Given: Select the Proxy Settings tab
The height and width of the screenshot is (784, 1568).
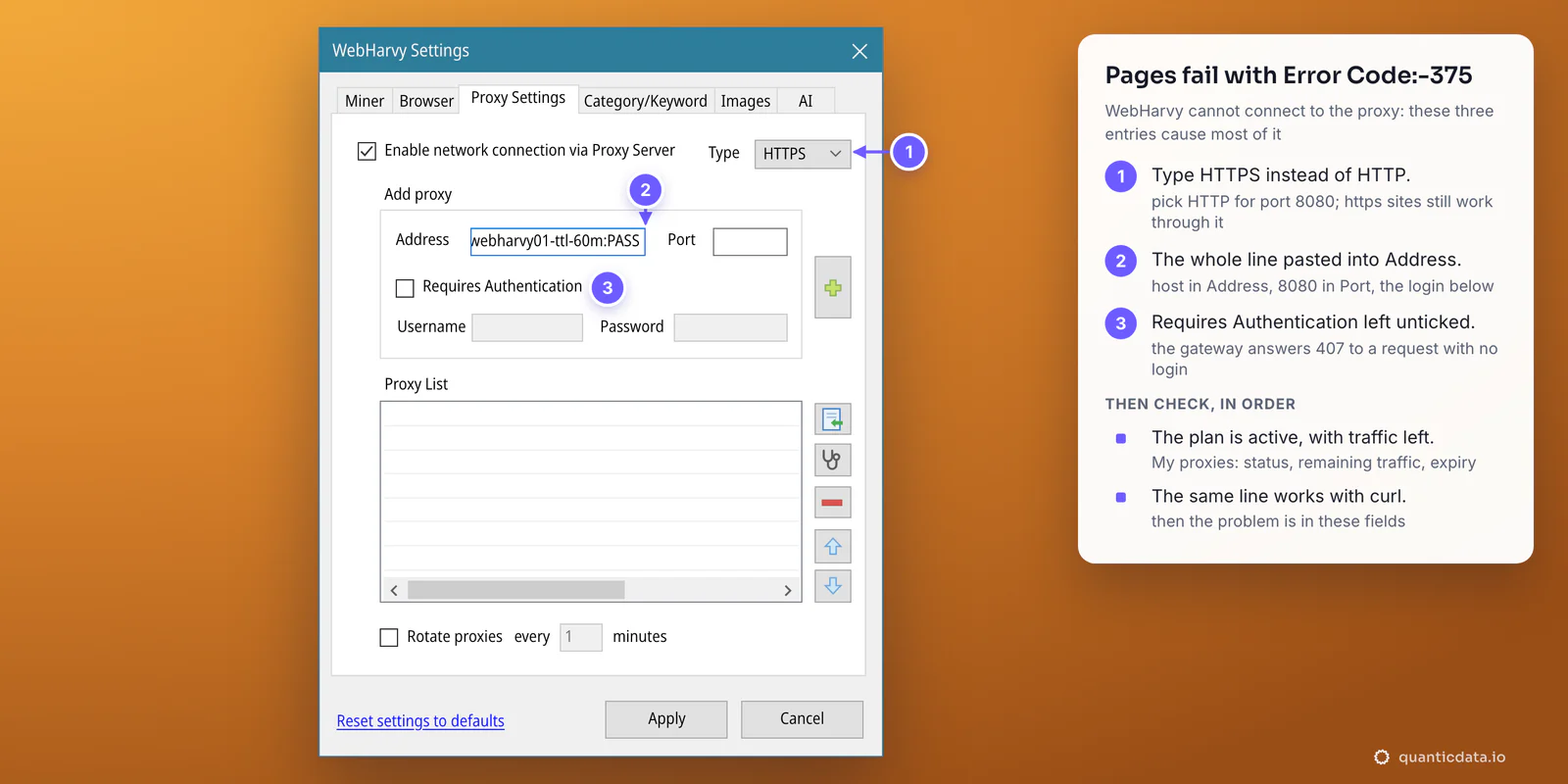Looking at the screenshot, I should [x=518, y=98].
